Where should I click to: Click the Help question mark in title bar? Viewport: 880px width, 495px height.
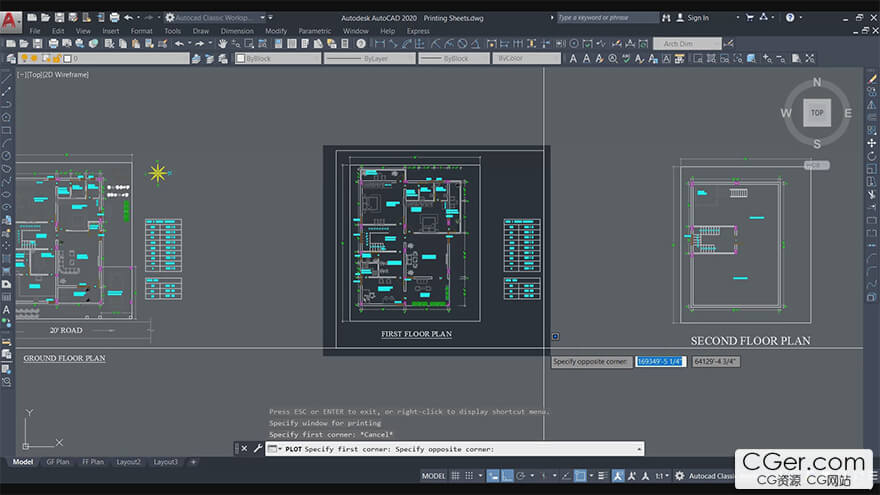[x=790, y=17]
